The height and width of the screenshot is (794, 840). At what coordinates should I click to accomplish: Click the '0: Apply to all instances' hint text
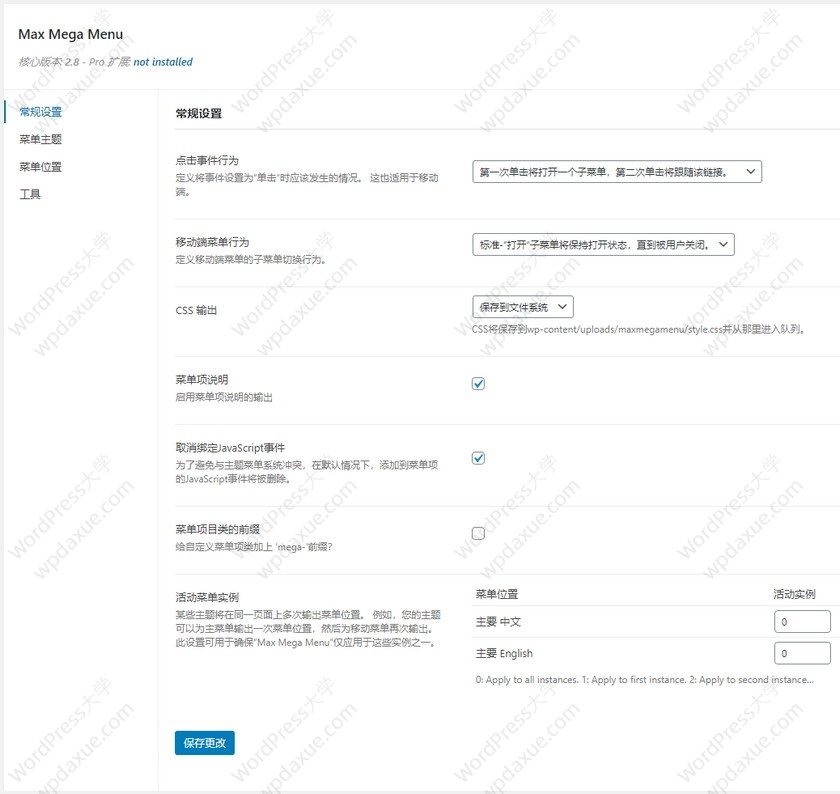(644, 680)
